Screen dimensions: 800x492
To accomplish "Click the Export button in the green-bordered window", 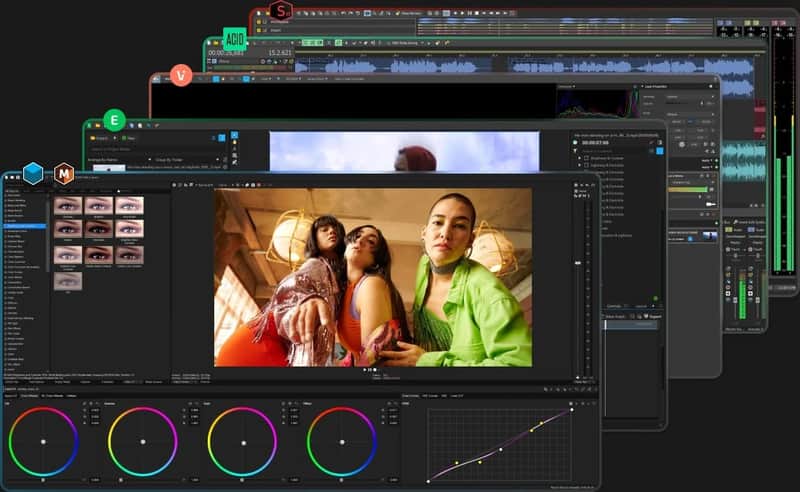I will [652, 316].
